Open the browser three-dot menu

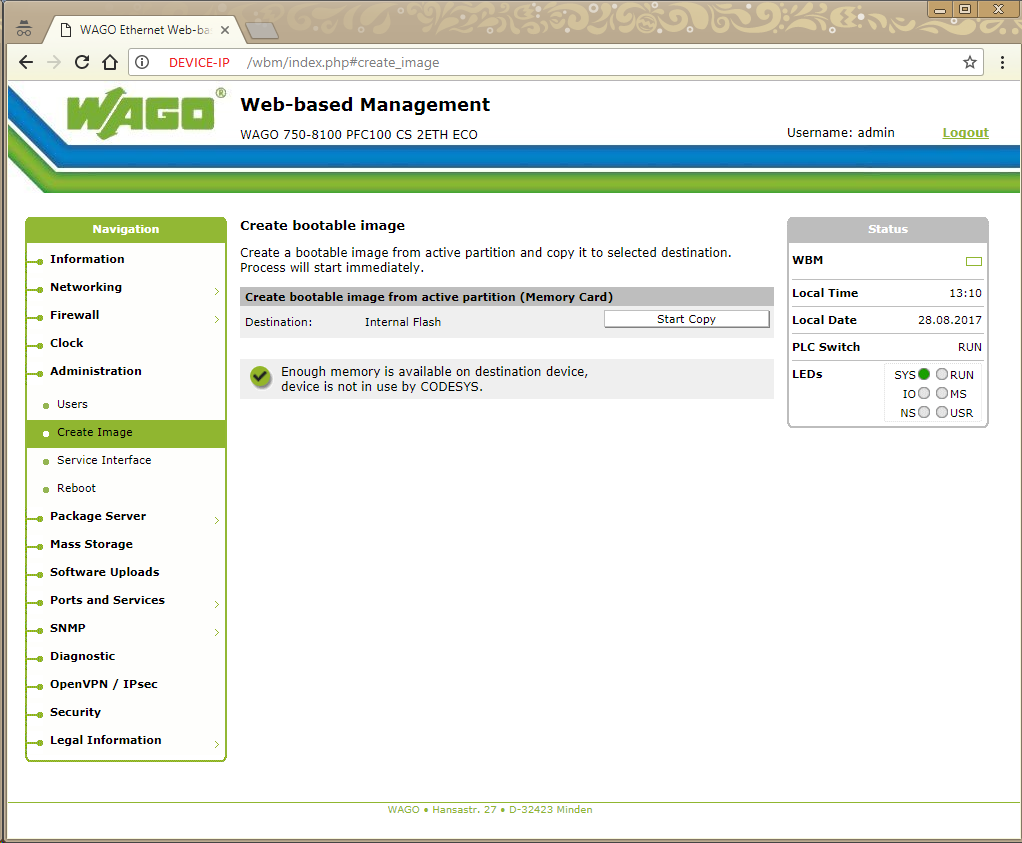pyautogui.click(x=1002, y=62)
